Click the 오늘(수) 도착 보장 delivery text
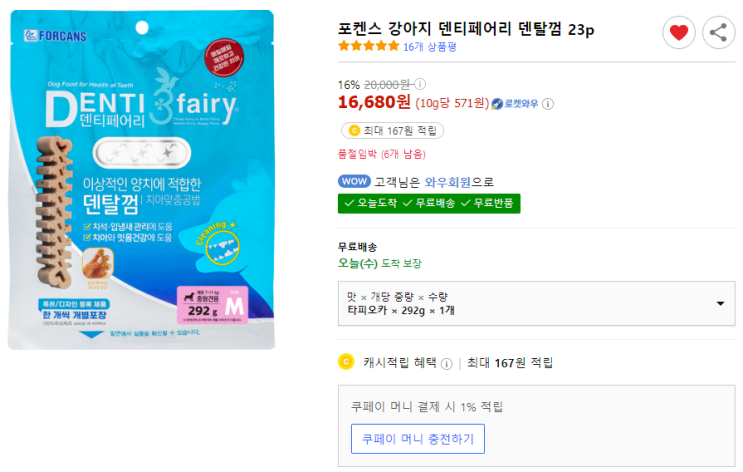The height and width of the screenshot is (472, 743). [380, 263]
